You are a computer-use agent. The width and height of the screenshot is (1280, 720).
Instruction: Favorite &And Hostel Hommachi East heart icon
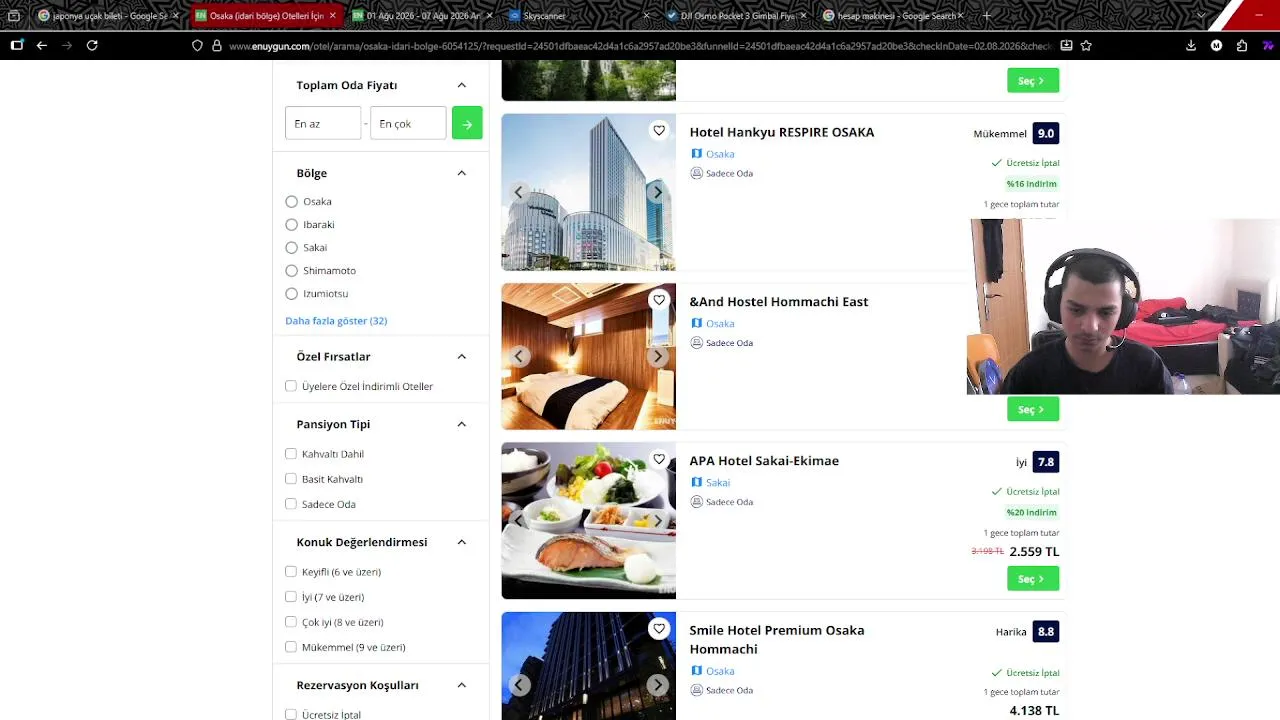point(659,300)
